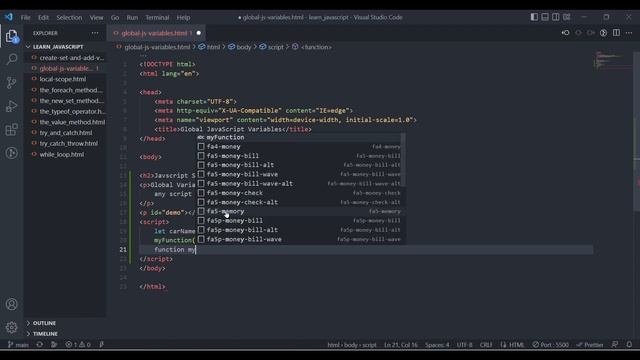Open the Run and Debug view
The height and width of the screenshot is (360, 640).
click(11, 106)
